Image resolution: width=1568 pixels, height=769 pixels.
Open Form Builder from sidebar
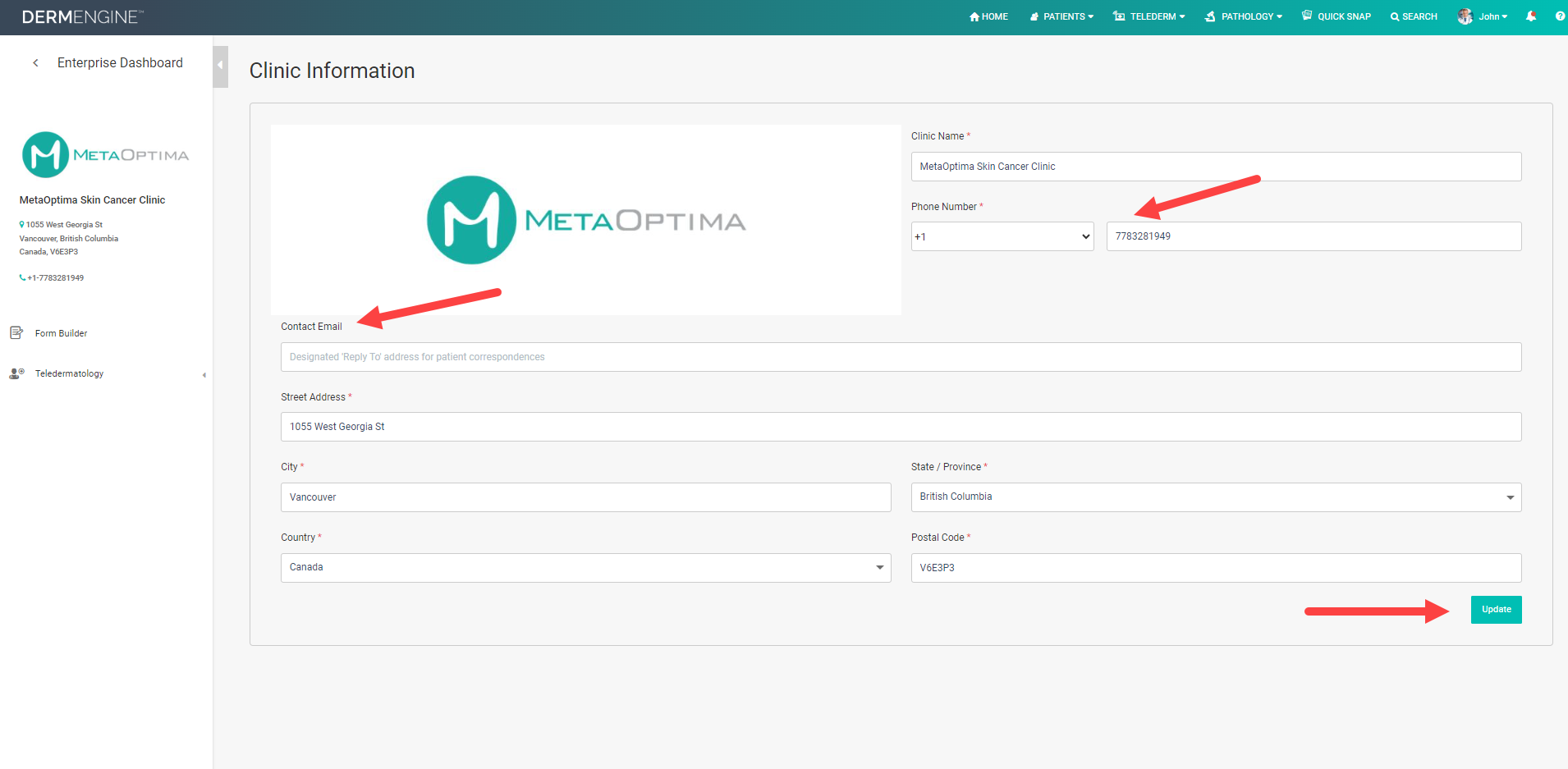tap(61, 333)
